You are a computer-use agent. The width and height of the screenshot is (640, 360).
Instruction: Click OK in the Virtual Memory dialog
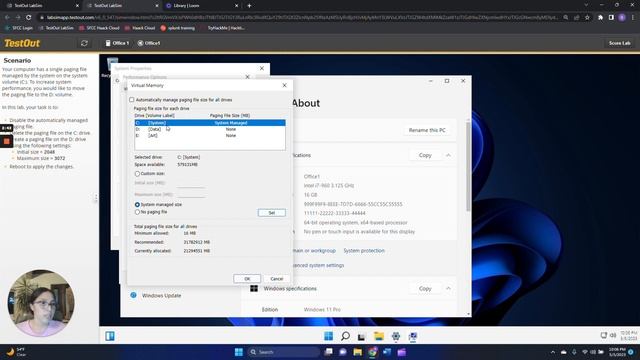pos(247,278)
